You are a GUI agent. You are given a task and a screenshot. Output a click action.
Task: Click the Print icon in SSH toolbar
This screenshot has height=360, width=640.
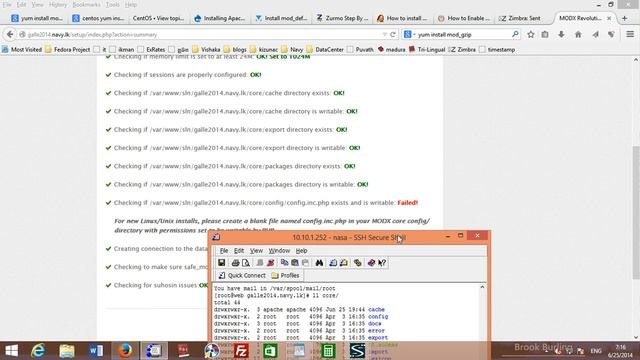(x=235, y=263)
